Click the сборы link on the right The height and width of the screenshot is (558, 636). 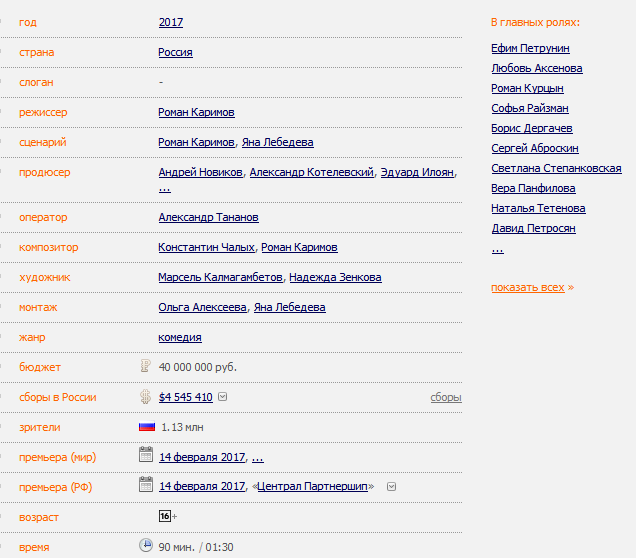coord(446,397)
